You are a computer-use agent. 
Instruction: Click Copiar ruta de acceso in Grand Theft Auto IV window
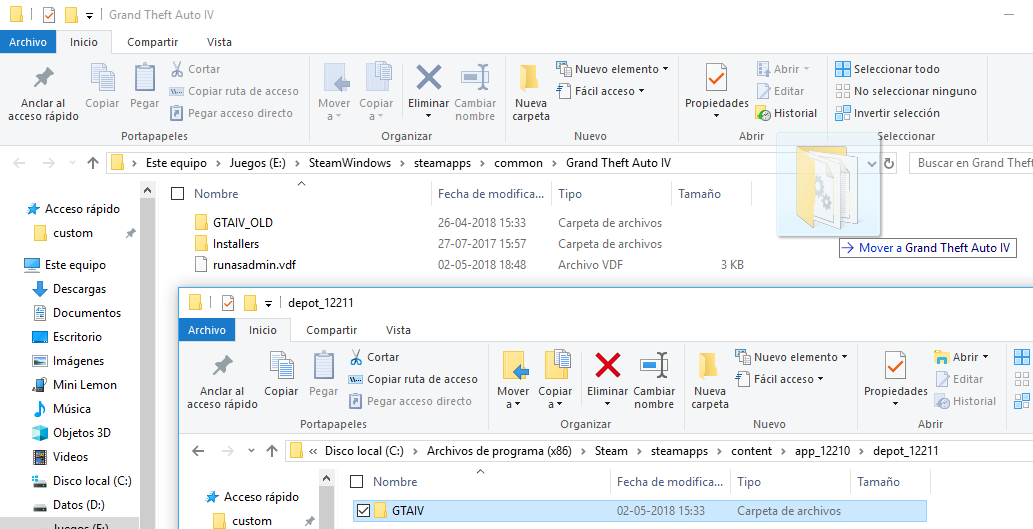[x=235, y=91]
